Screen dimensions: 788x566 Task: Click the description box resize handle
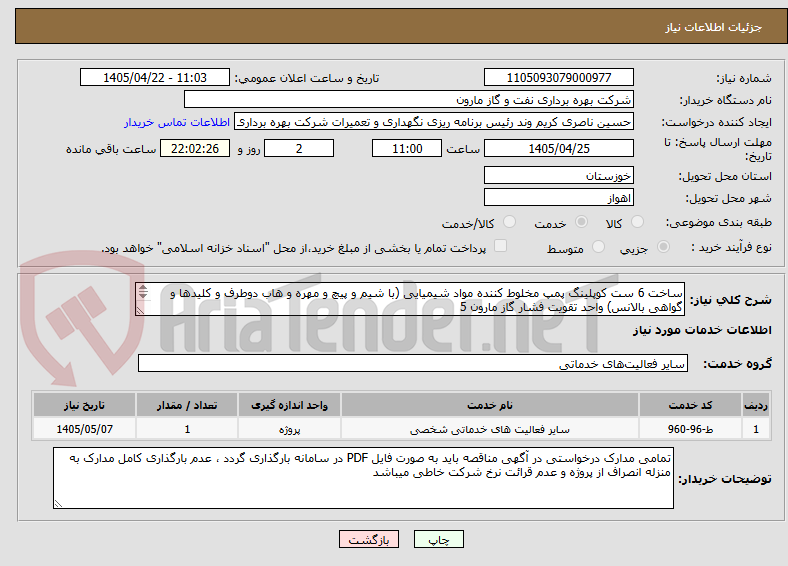coord(140,311)
